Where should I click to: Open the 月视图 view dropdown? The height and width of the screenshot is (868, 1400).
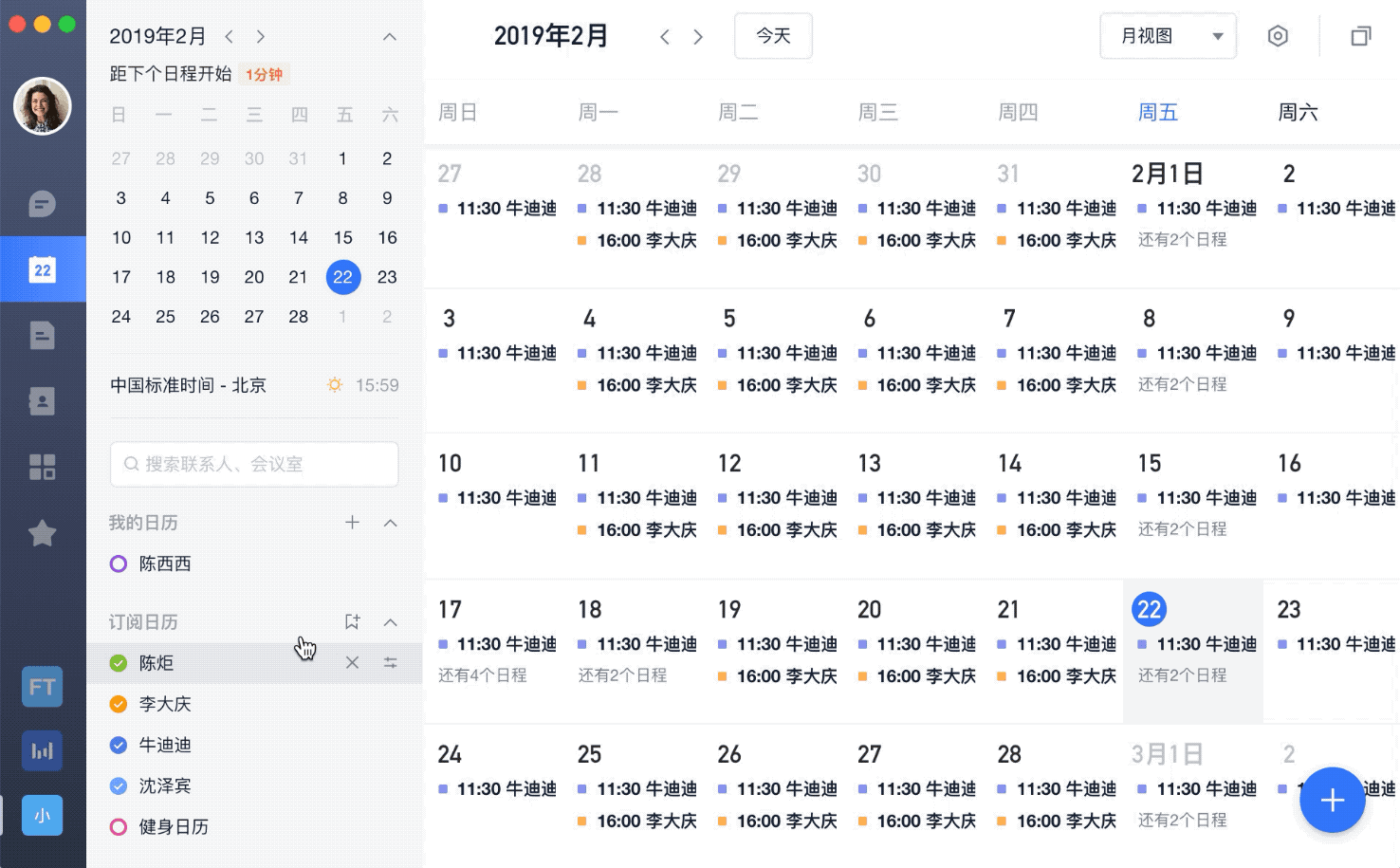[1168, 35]
